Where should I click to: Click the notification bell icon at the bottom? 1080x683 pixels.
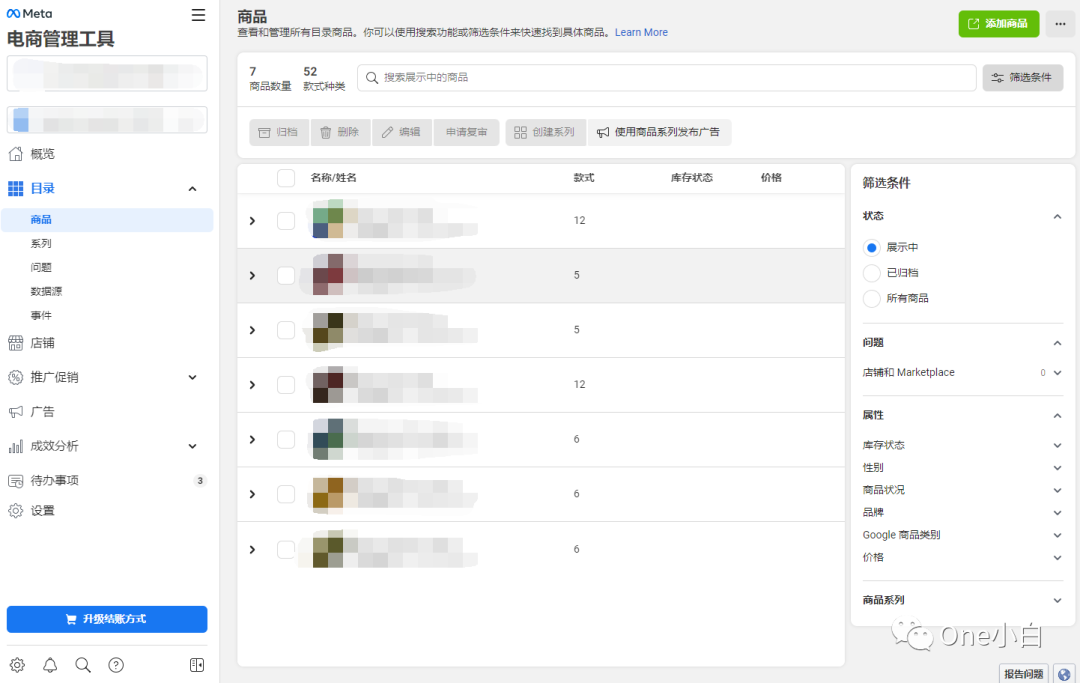point(50,664)
